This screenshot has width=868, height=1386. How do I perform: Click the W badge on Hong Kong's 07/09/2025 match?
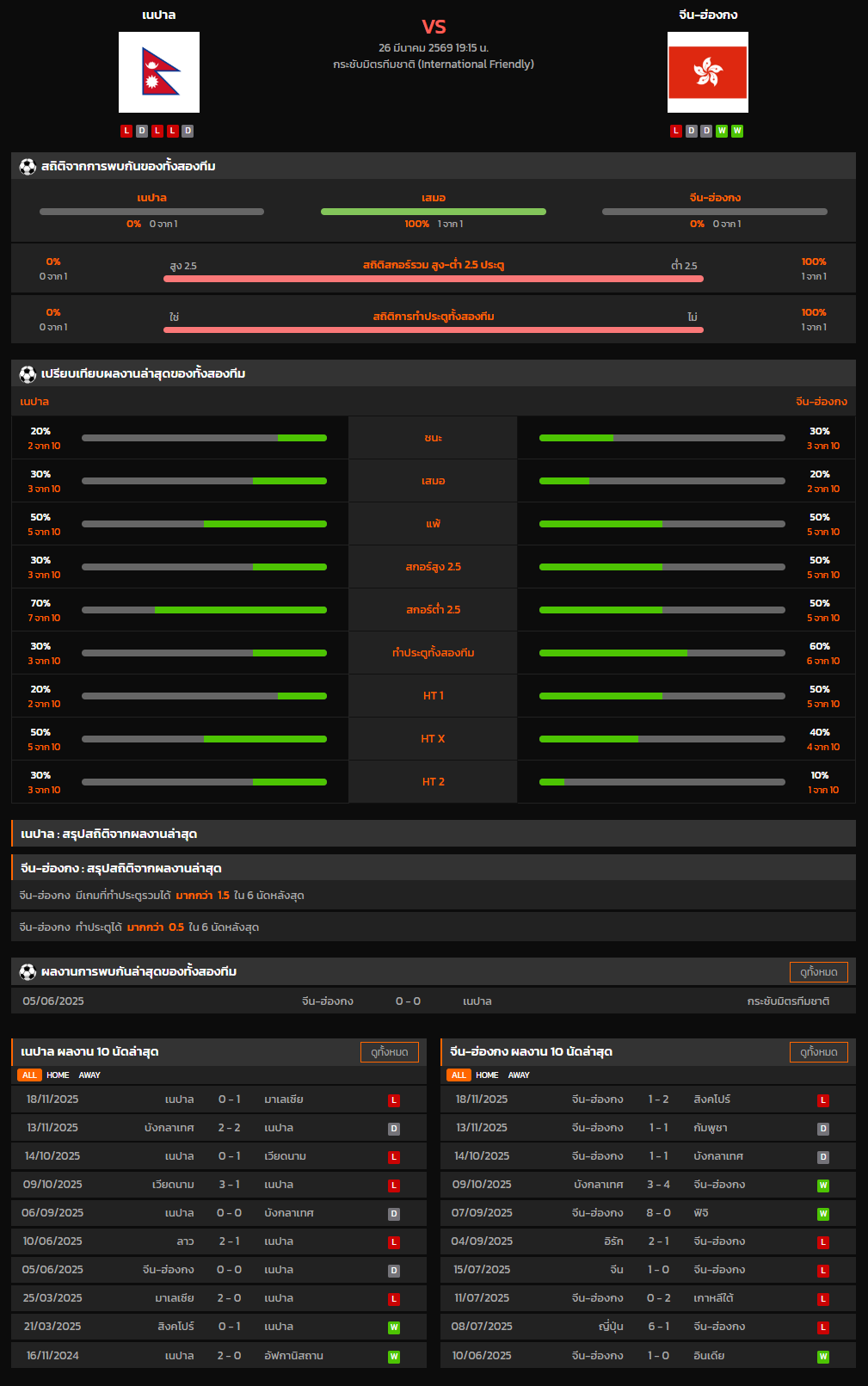point(822,1214)
